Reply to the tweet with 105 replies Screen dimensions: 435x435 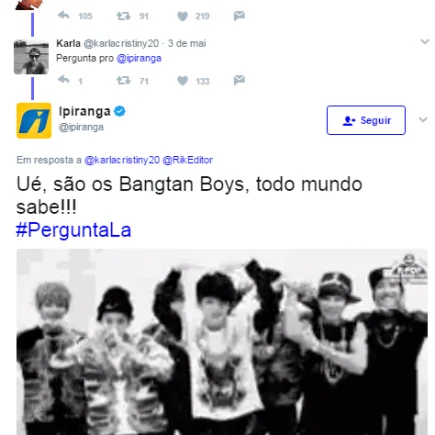point(63,15)
